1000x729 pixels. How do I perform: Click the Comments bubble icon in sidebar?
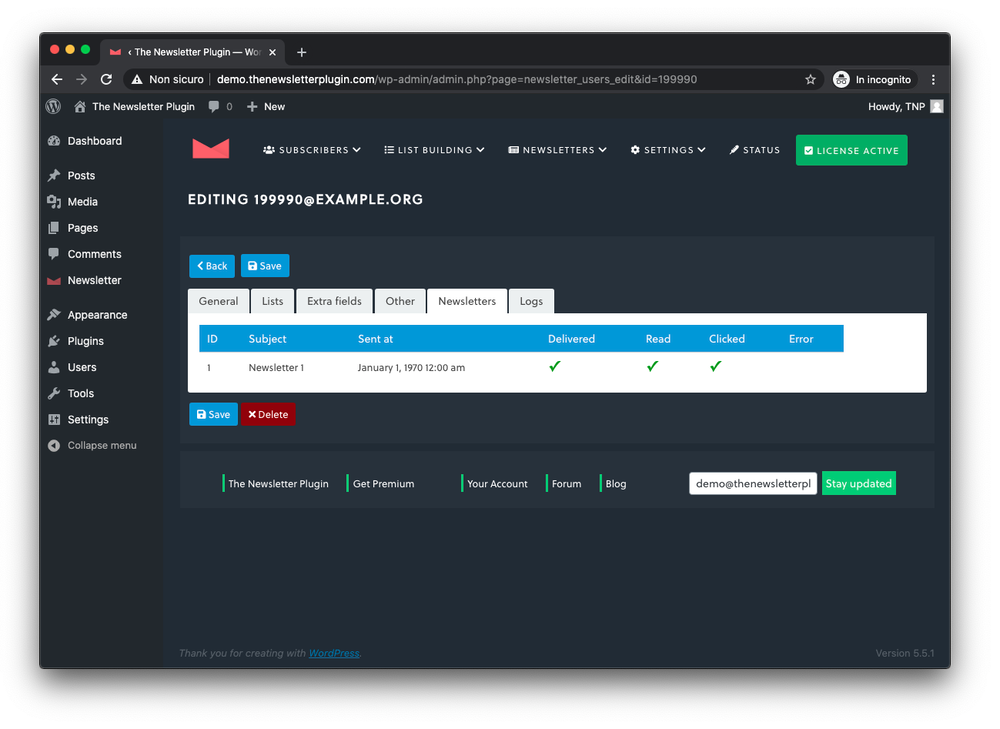pos(54,254)
